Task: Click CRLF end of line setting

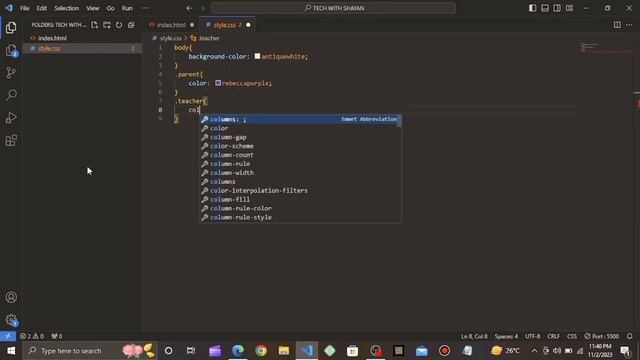Action: [x=553, y=336]
